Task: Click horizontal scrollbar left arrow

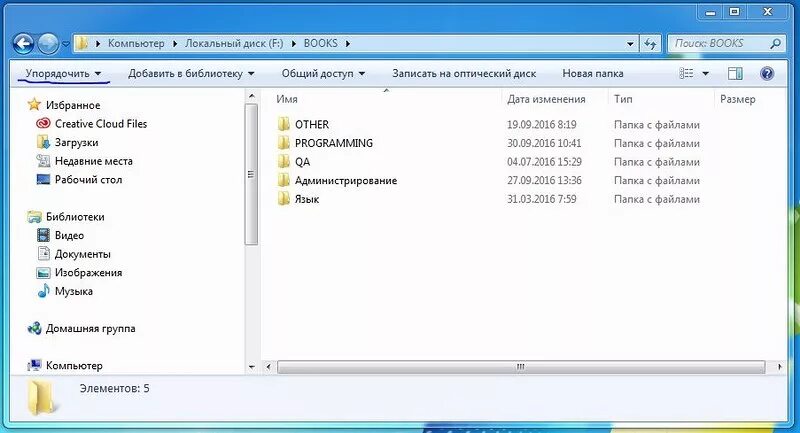Action: click(x=269, y=367)
